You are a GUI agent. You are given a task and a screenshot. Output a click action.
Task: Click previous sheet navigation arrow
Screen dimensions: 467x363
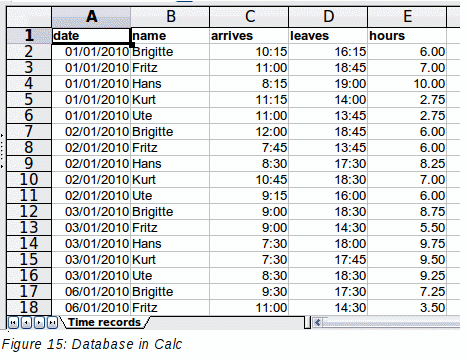pyautogui.click(x=26, y=322)
